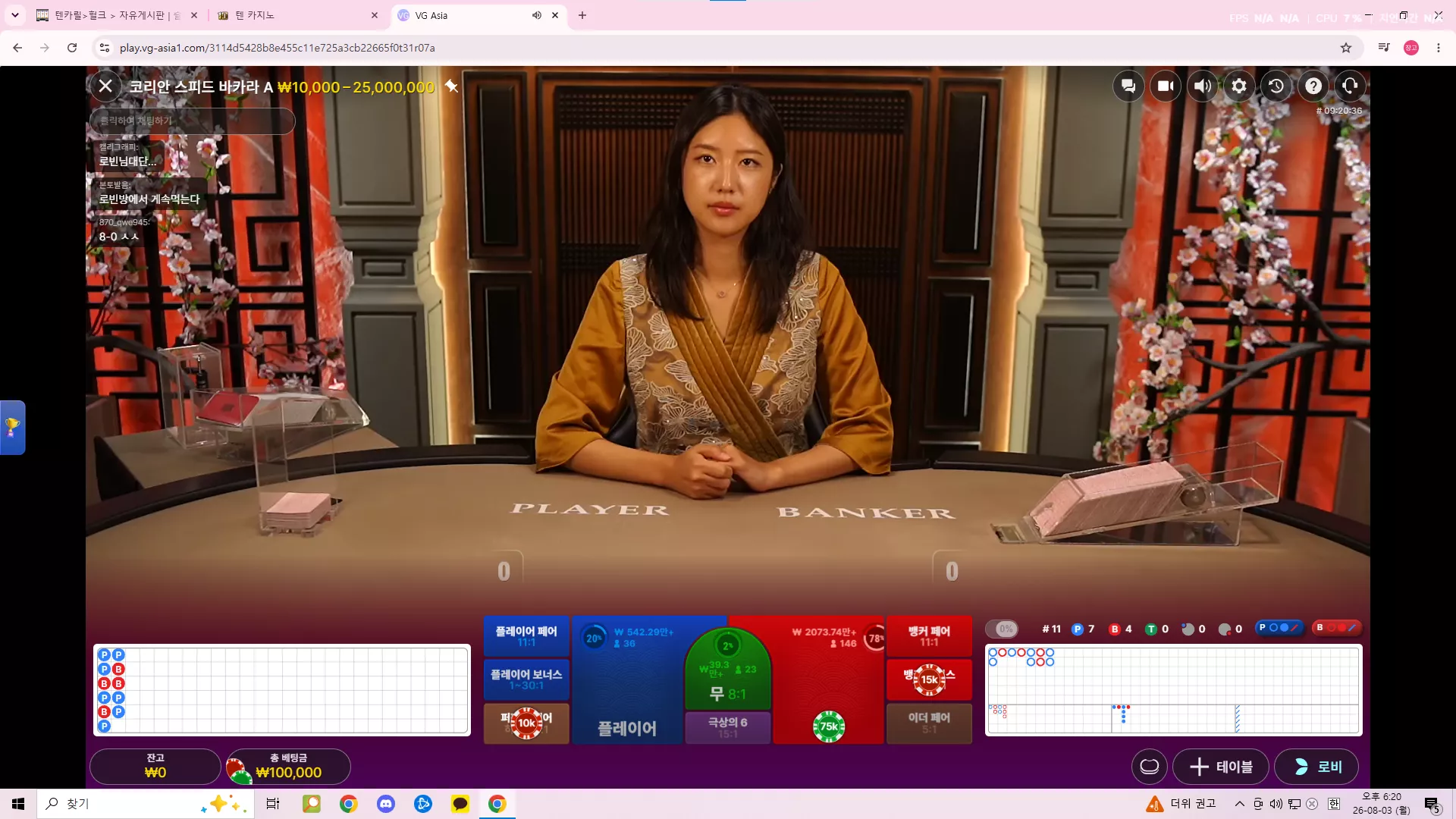Contact live support headset icon
Viewport: 1456px width, 819px height.
[1351, 86]
